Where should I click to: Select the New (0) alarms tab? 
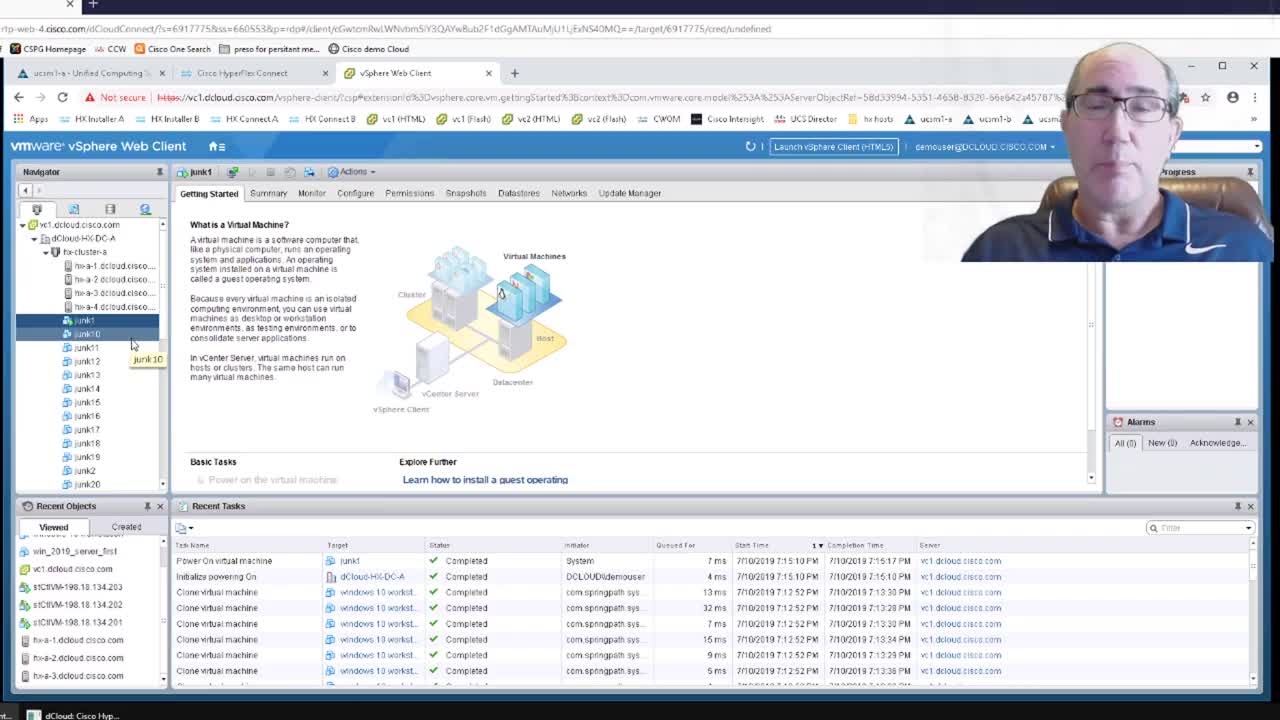click(x=1162, y=443)
